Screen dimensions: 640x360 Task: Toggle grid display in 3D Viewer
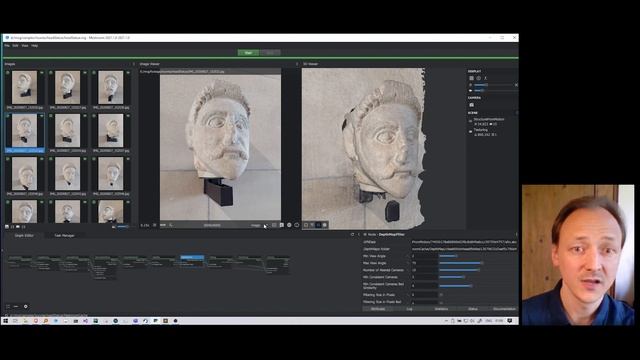coord(471,78)
